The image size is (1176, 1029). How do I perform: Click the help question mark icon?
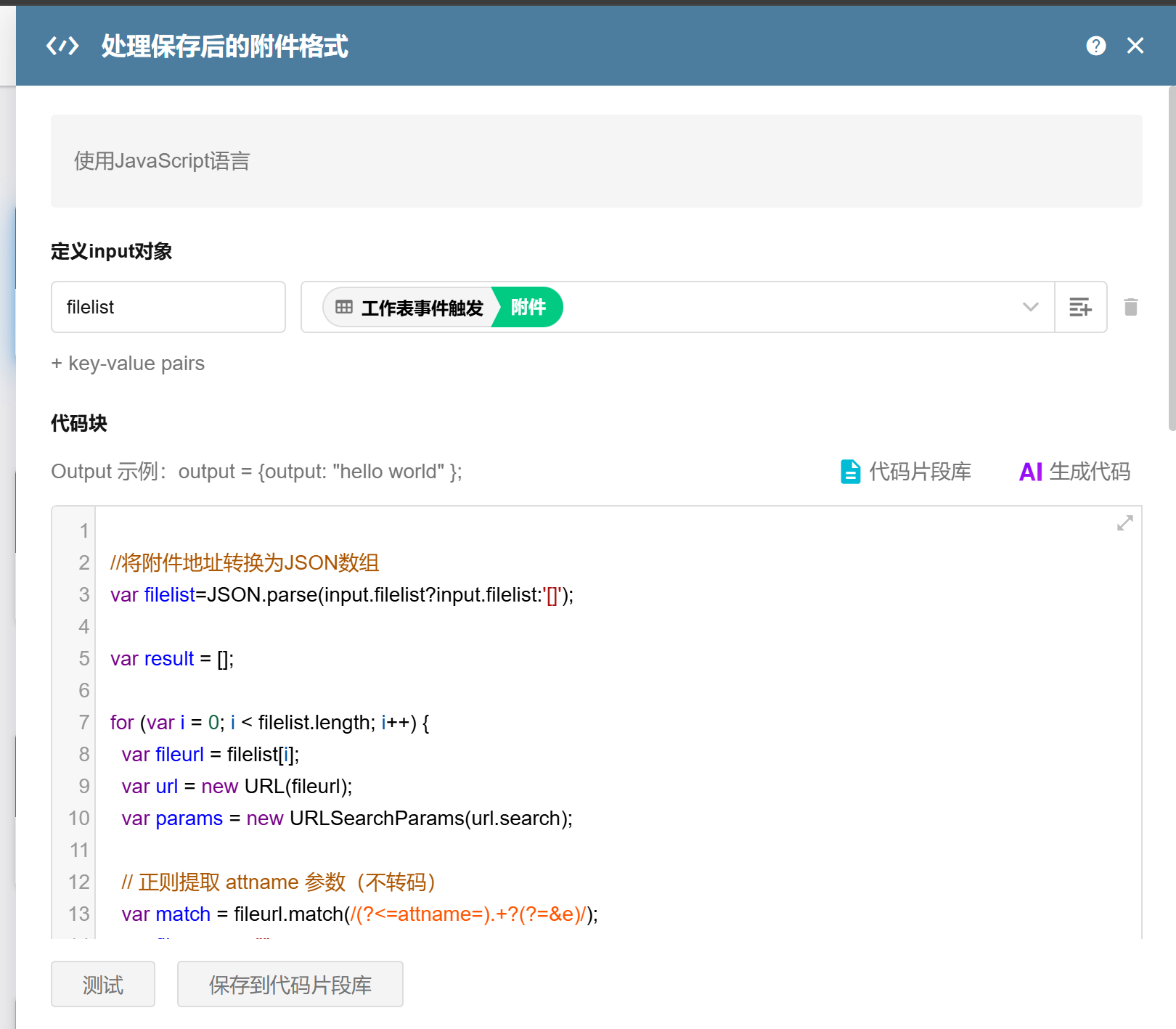pyautogui.click(x=1095, y=46)
